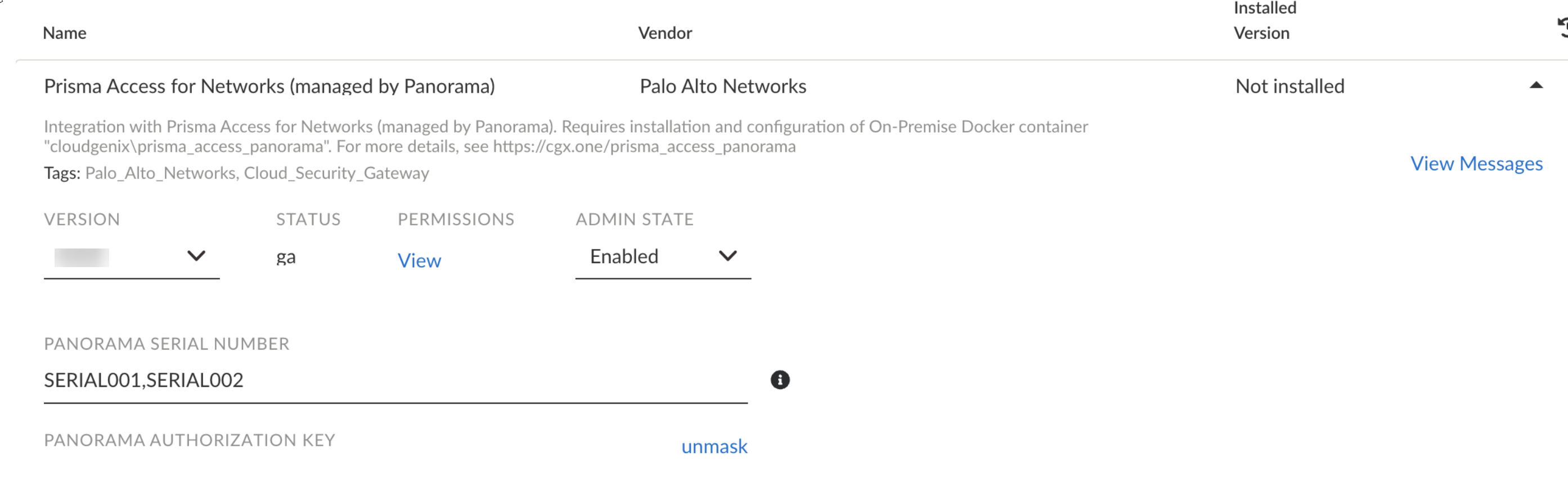This screenshot has height=479, width=1568.
Task: Click unmask for Panorama Authorization Key
Action: (x=714, y=446)
